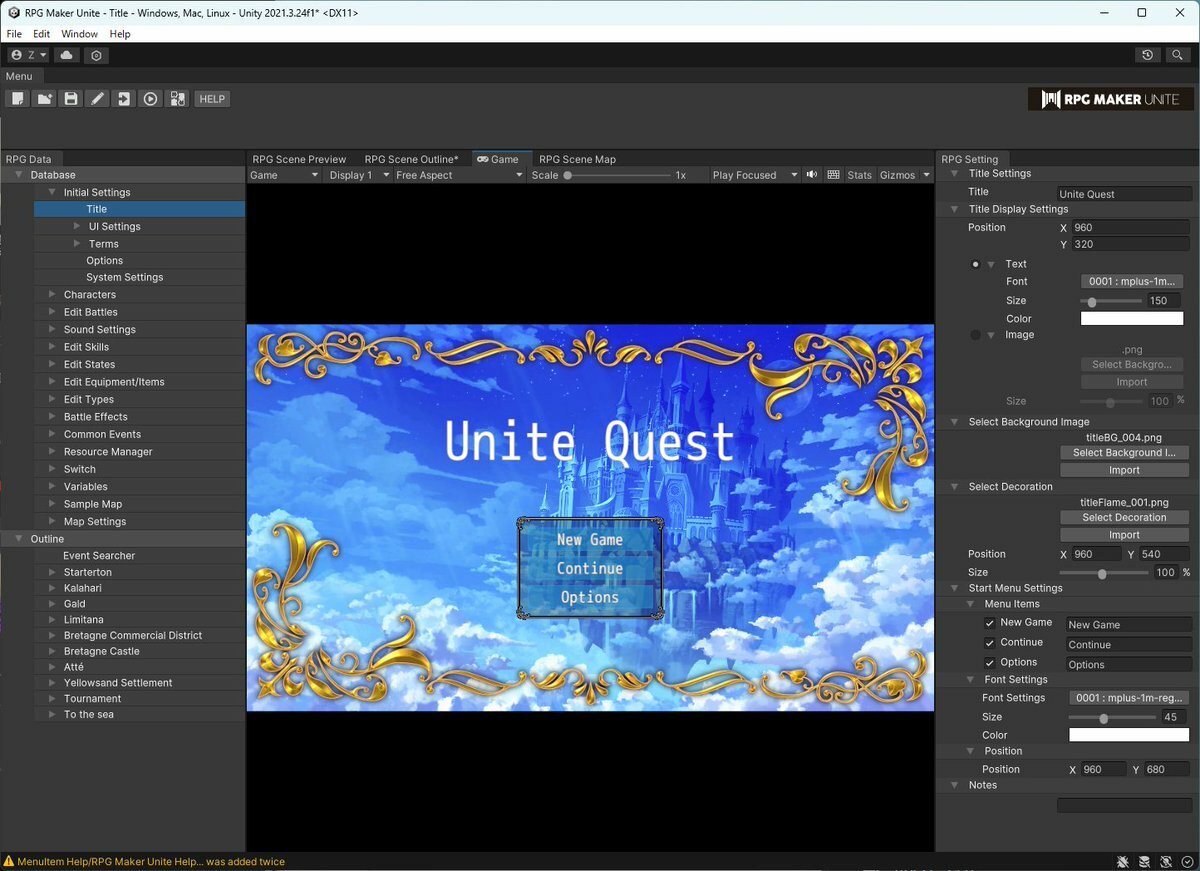
Task: Click the title text Size slider
Action: 1111,301
